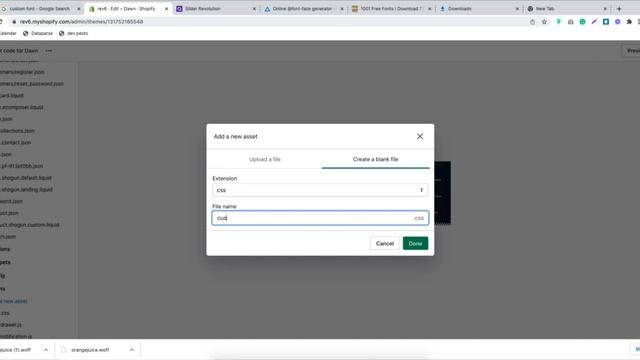Viewport: 640px width, 360px height.
Task: Confirm with the green Done button
Action: click(415, 243)
